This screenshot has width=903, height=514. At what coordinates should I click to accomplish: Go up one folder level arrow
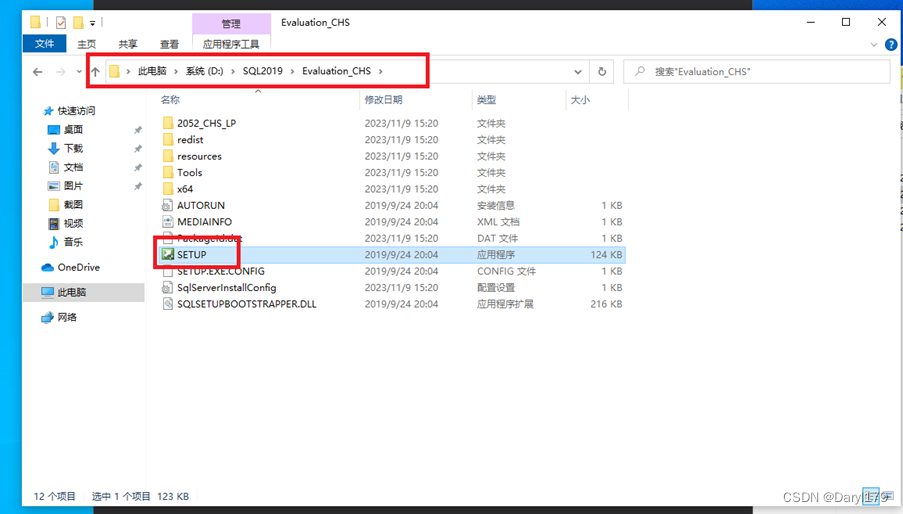point(95,72)
